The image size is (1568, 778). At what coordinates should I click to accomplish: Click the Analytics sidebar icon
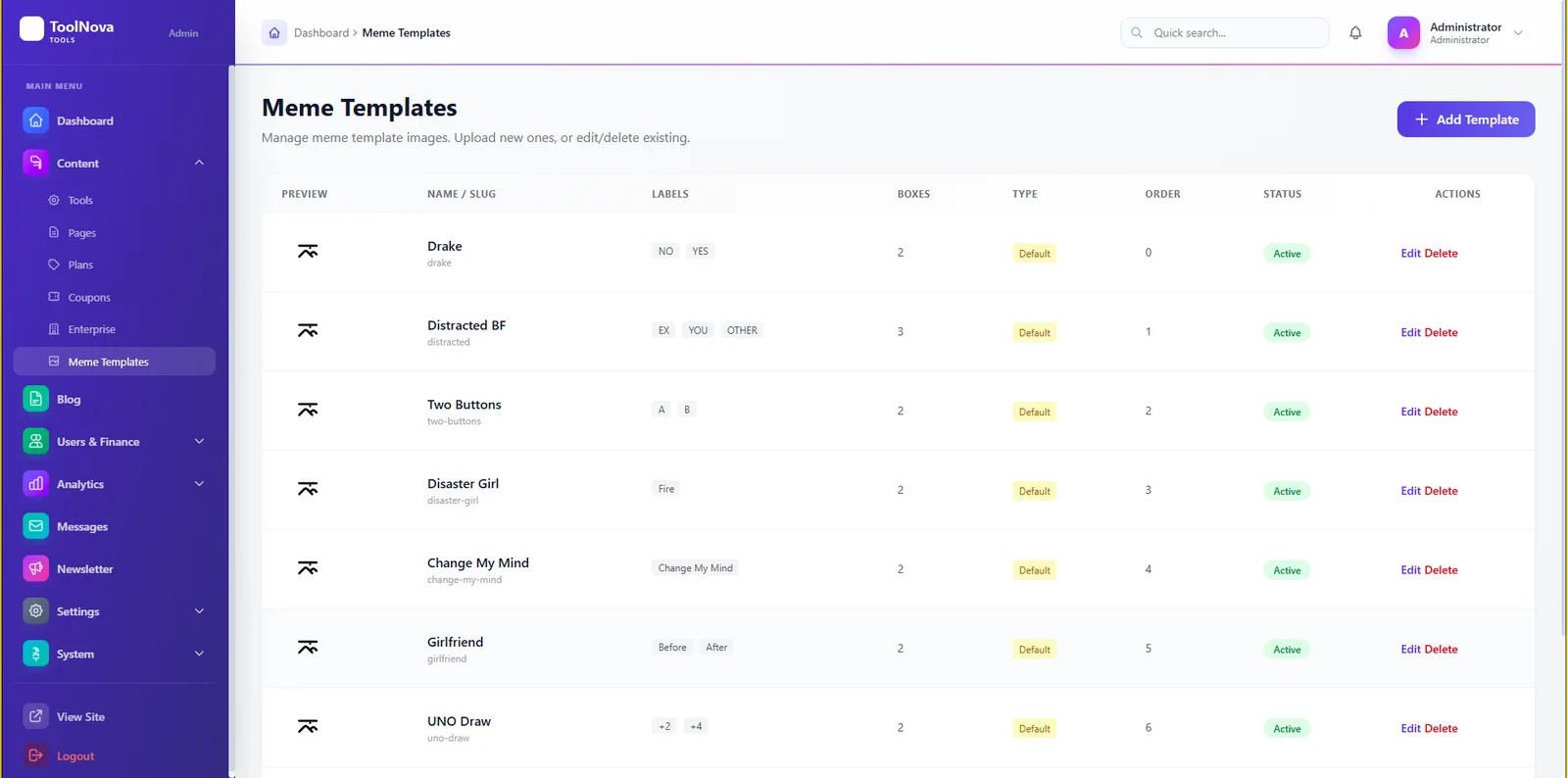(x=35, y=484)
